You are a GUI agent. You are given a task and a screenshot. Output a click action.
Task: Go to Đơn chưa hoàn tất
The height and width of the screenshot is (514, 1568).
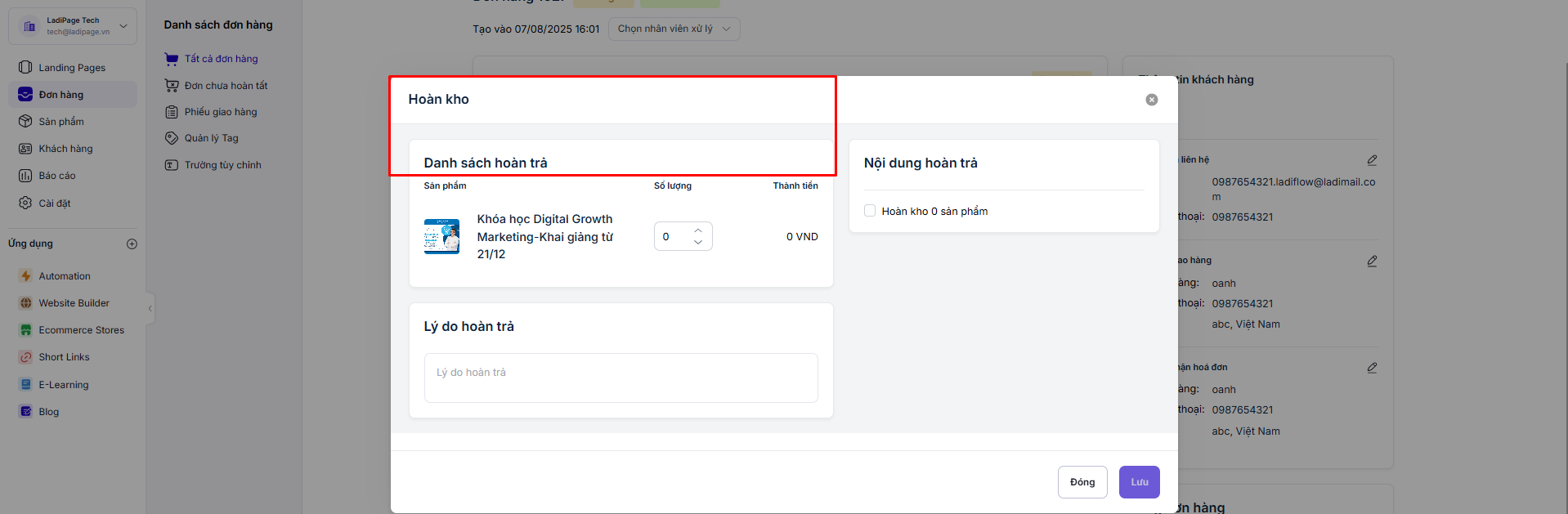[226, 86]
